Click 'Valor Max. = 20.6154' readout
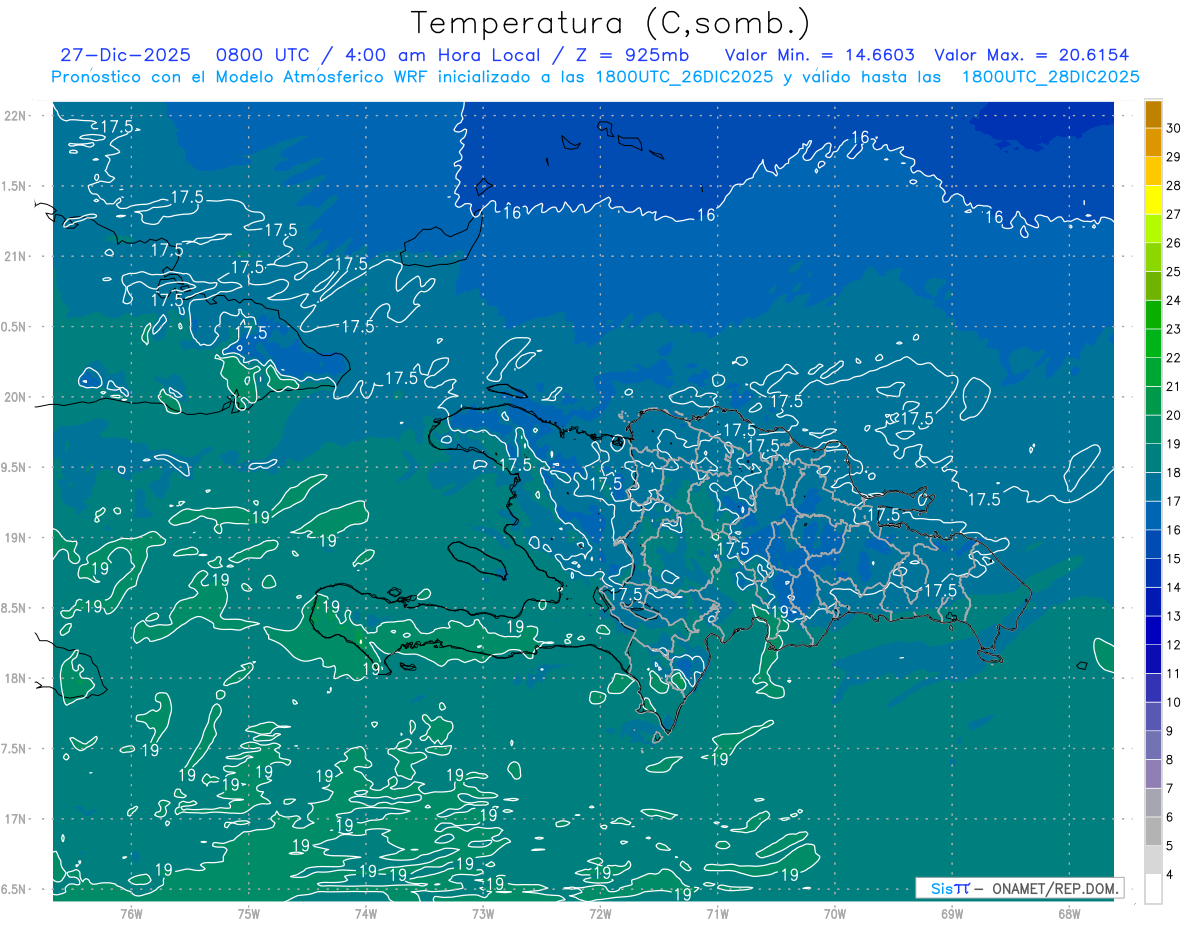Screen dimensions: 1200x927 [x=1031, y=55]
